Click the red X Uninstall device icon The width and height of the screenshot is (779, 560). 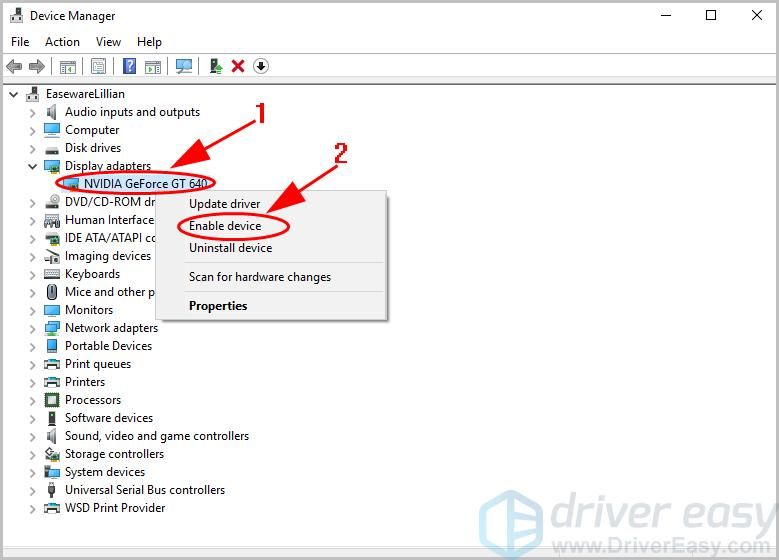(238, 67)
